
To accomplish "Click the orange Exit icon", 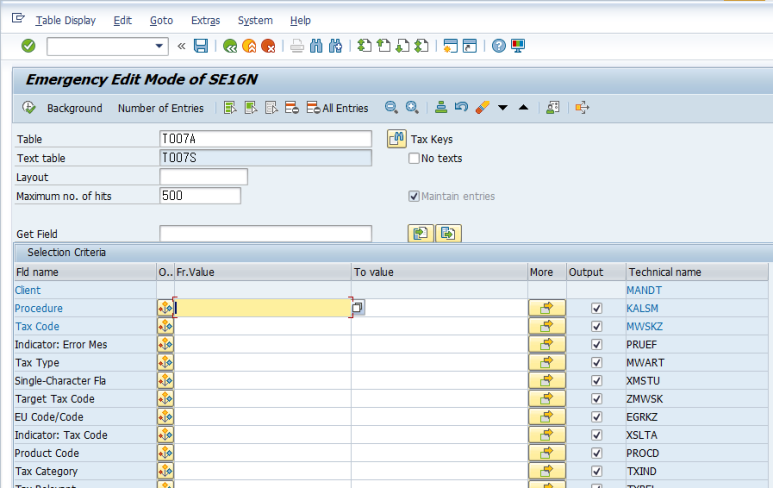I will (x=249, y=46).
